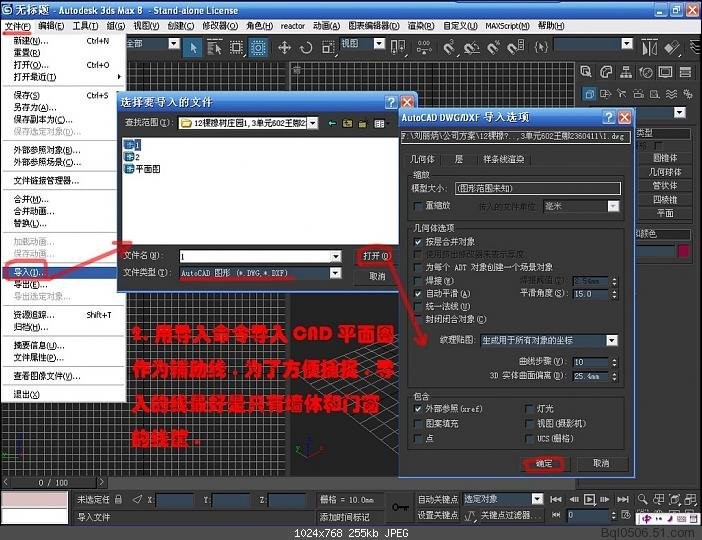Open the Create command panel tab
702x540 pixels.
pyautogui.click(x=586, y=72)
